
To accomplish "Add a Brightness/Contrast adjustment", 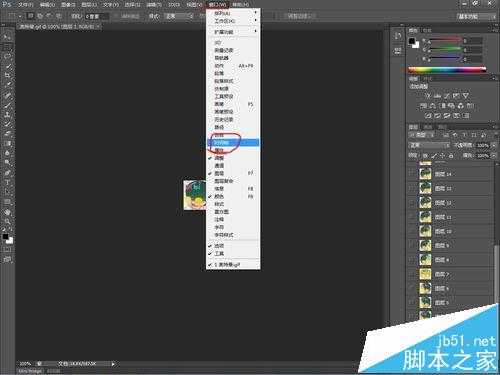I will (x=428, y=96).
